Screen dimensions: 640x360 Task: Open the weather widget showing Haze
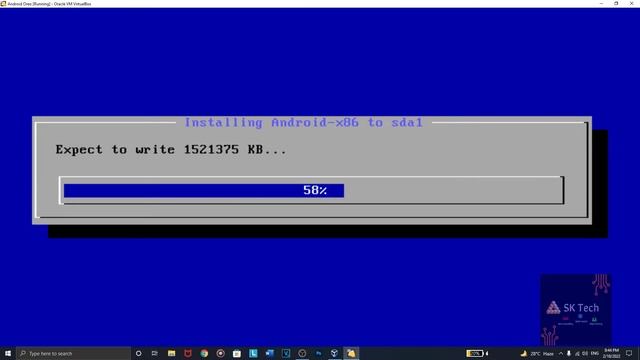pos(538,353)
